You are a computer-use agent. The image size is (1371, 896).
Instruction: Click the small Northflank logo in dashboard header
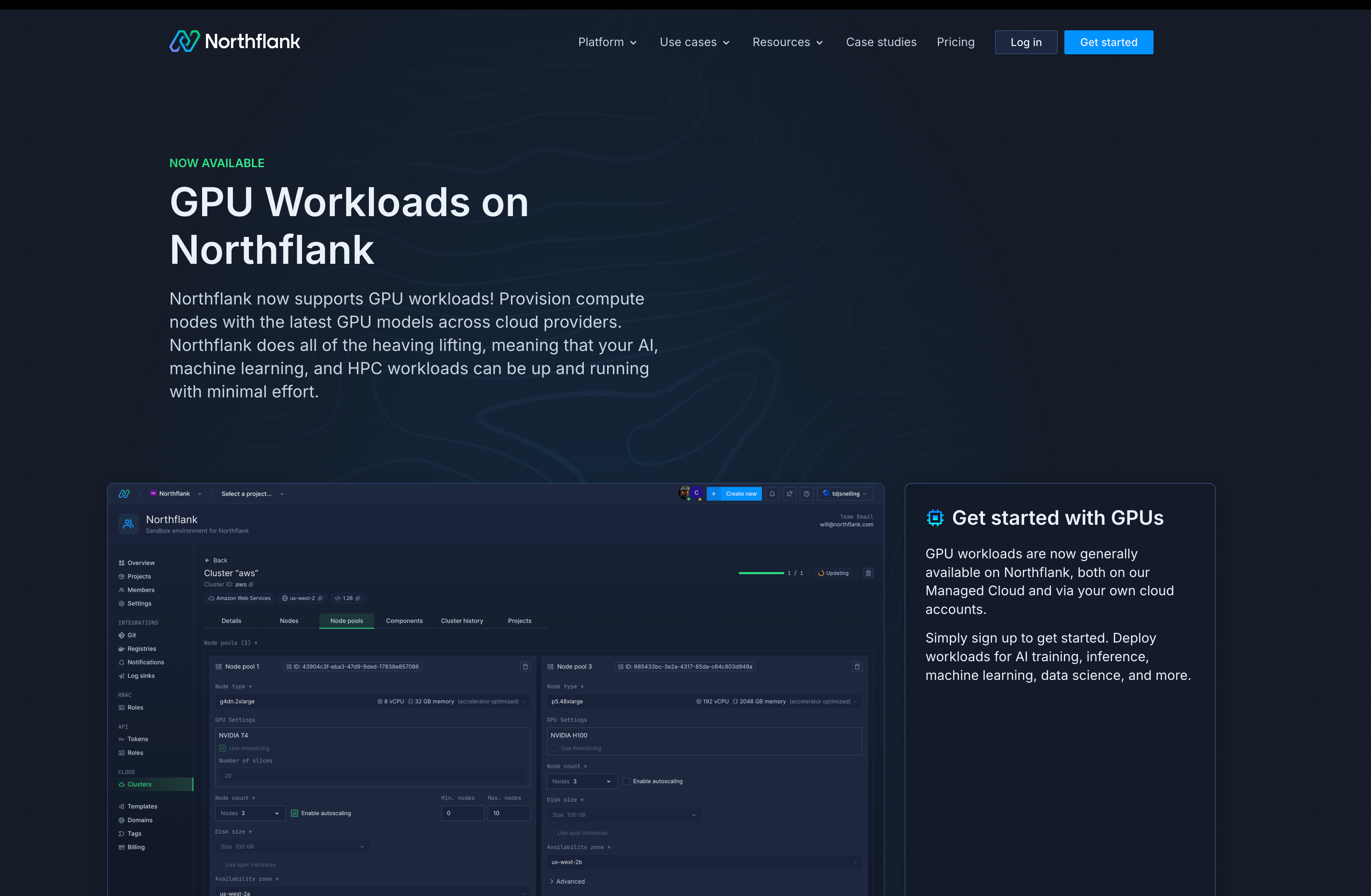[124, 494]
